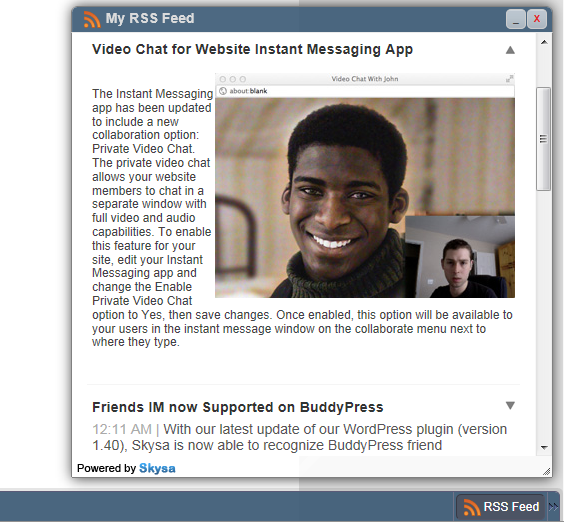Screen dimensions: 564x522
Task: Click the scrollbar down arrow
Action: tap(544, 448)
